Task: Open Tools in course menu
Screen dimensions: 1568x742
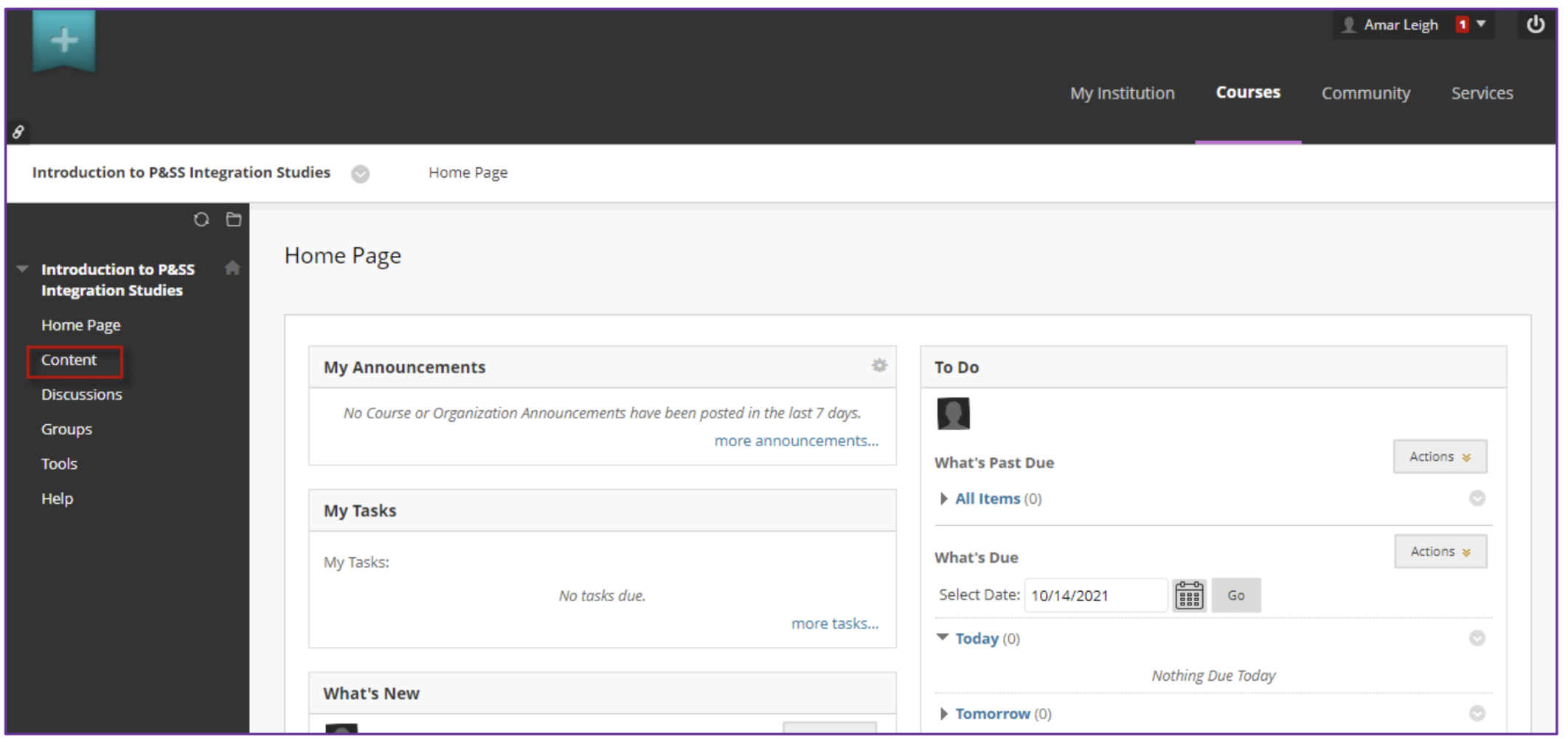Action: tap(59, 464)
